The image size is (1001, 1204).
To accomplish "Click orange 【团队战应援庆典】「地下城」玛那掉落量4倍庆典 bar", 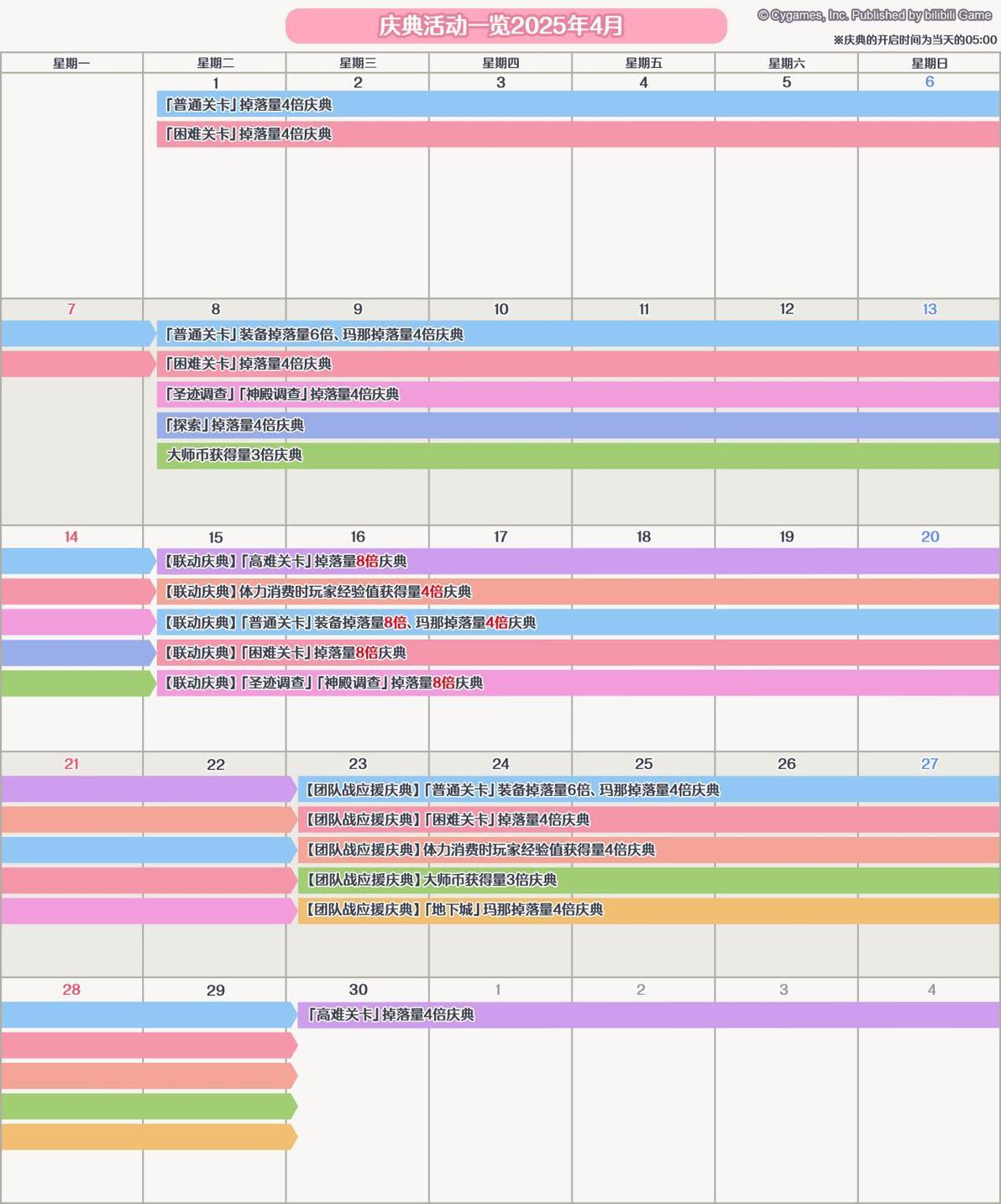I will pyautogui.click(x=648, y=910).
